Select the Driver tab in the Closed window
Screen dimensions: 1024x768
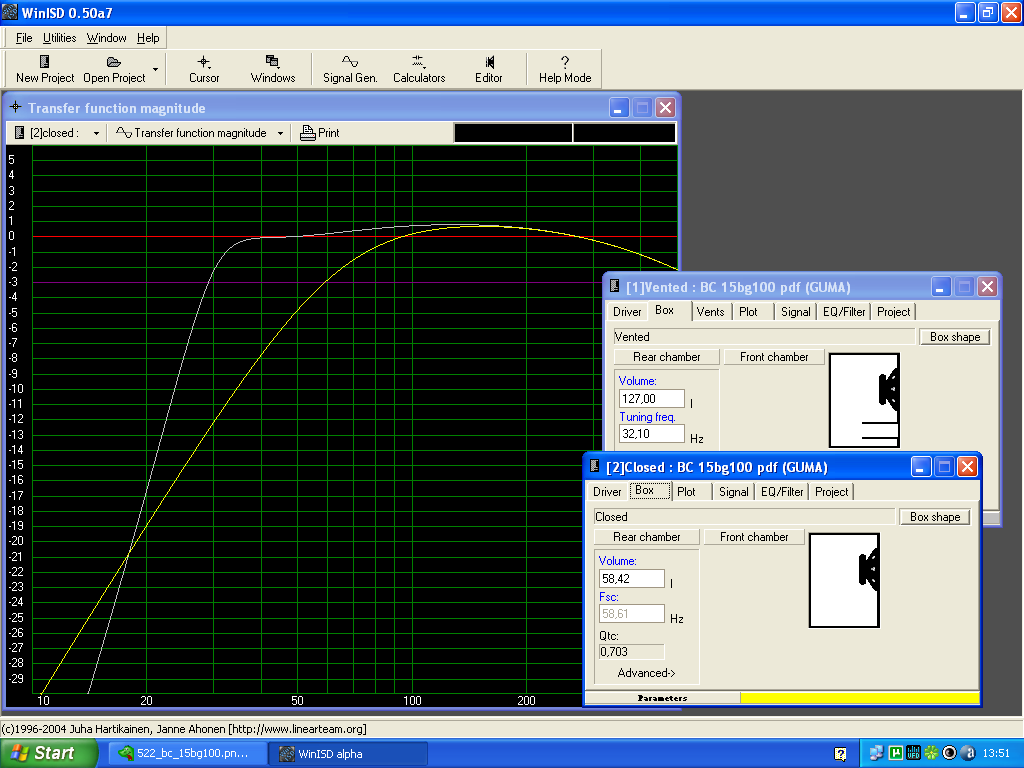(x=607, y=492)
